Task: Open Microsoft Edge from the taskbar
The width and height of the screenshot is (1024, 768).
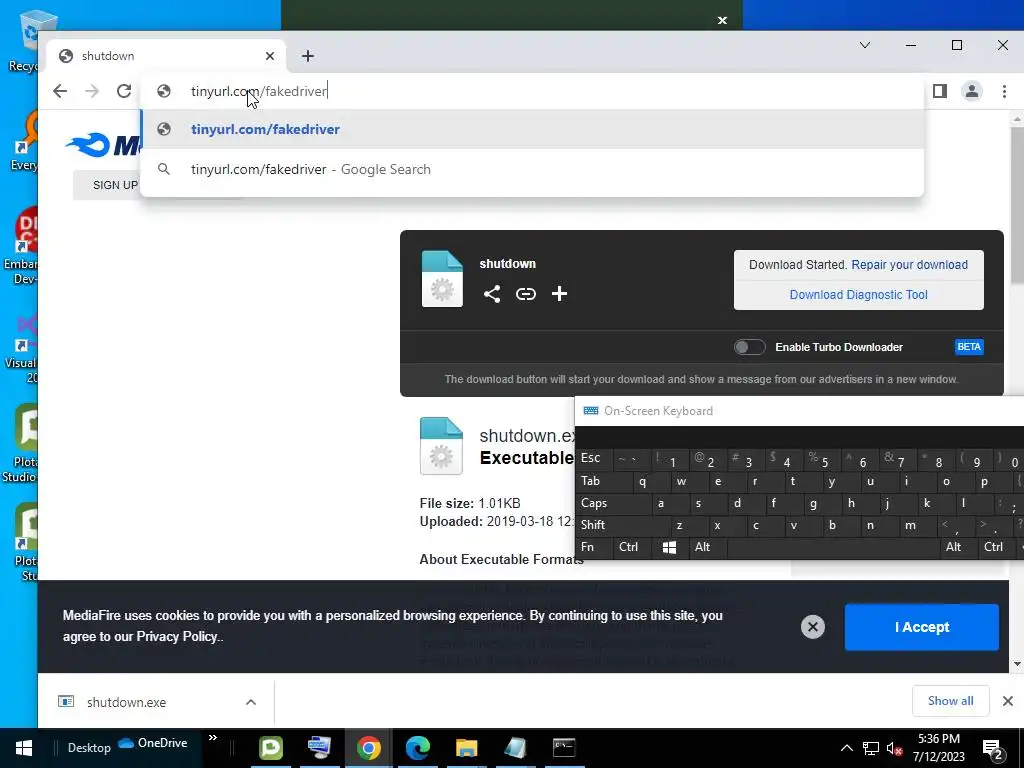Action: click(418, 748)
